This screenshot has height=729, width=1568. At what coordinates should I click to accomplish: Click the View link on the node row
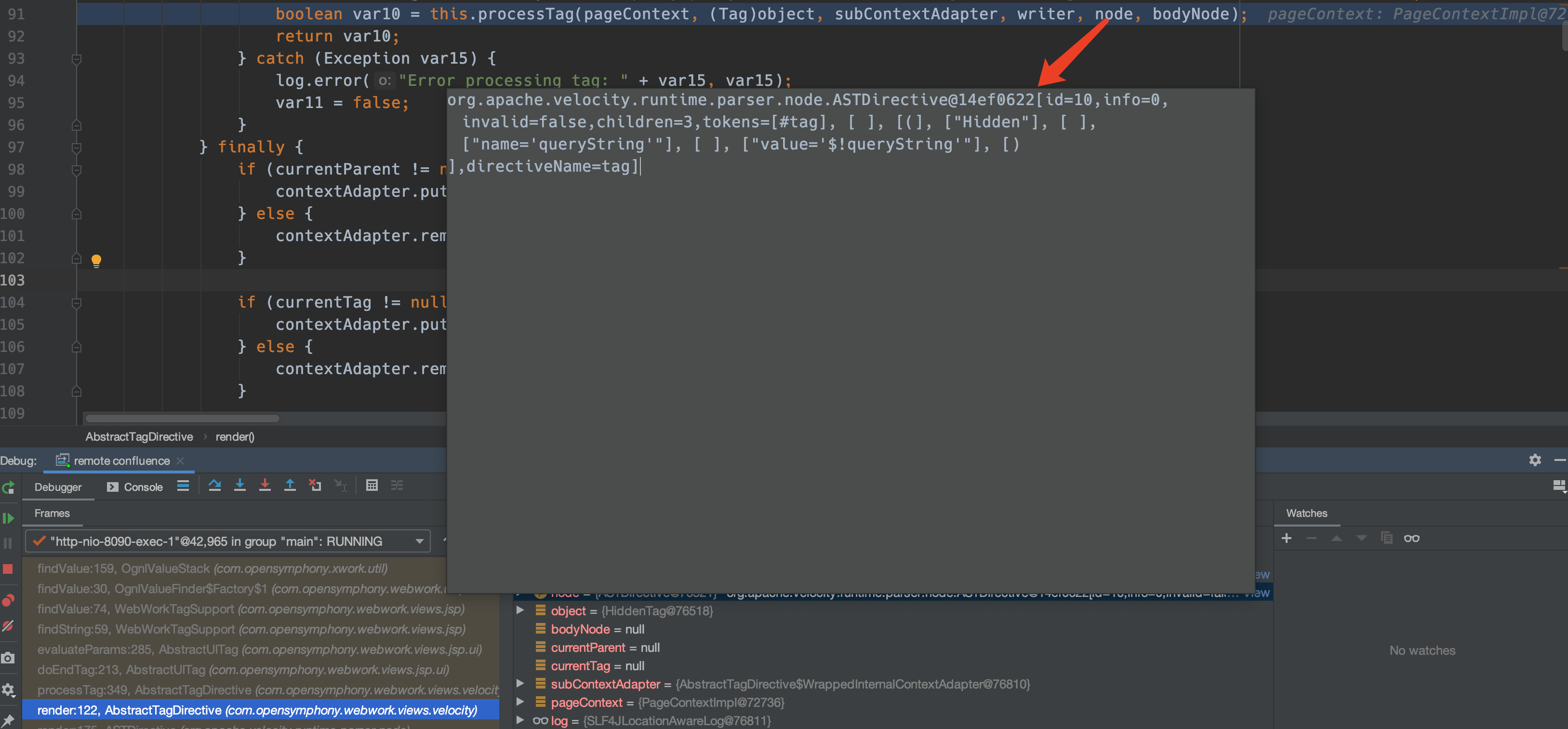pyautogui.click(x=1258, y=593)
